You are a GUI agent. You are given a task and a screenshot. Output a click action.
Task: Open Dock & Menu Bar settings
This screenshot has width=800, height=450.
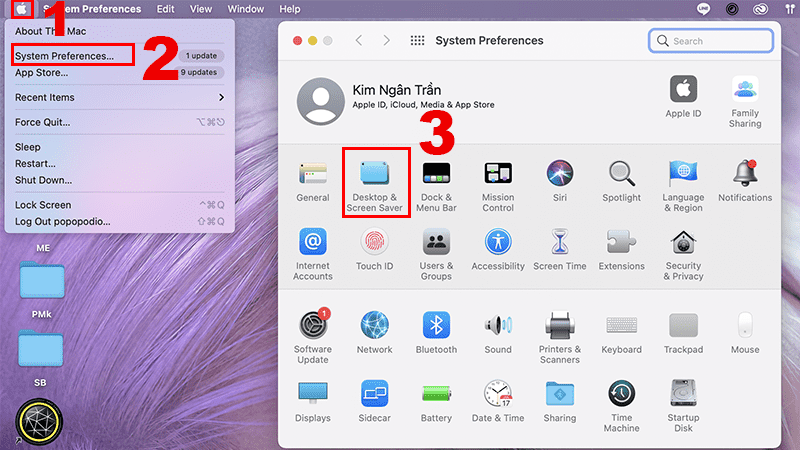tap(436, 186)
